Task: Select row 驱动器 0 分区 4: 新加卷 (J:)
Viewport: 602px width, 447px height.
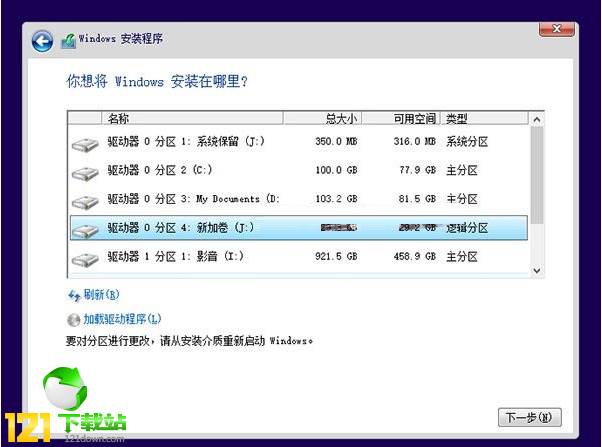Action: (x=299, y=228)
